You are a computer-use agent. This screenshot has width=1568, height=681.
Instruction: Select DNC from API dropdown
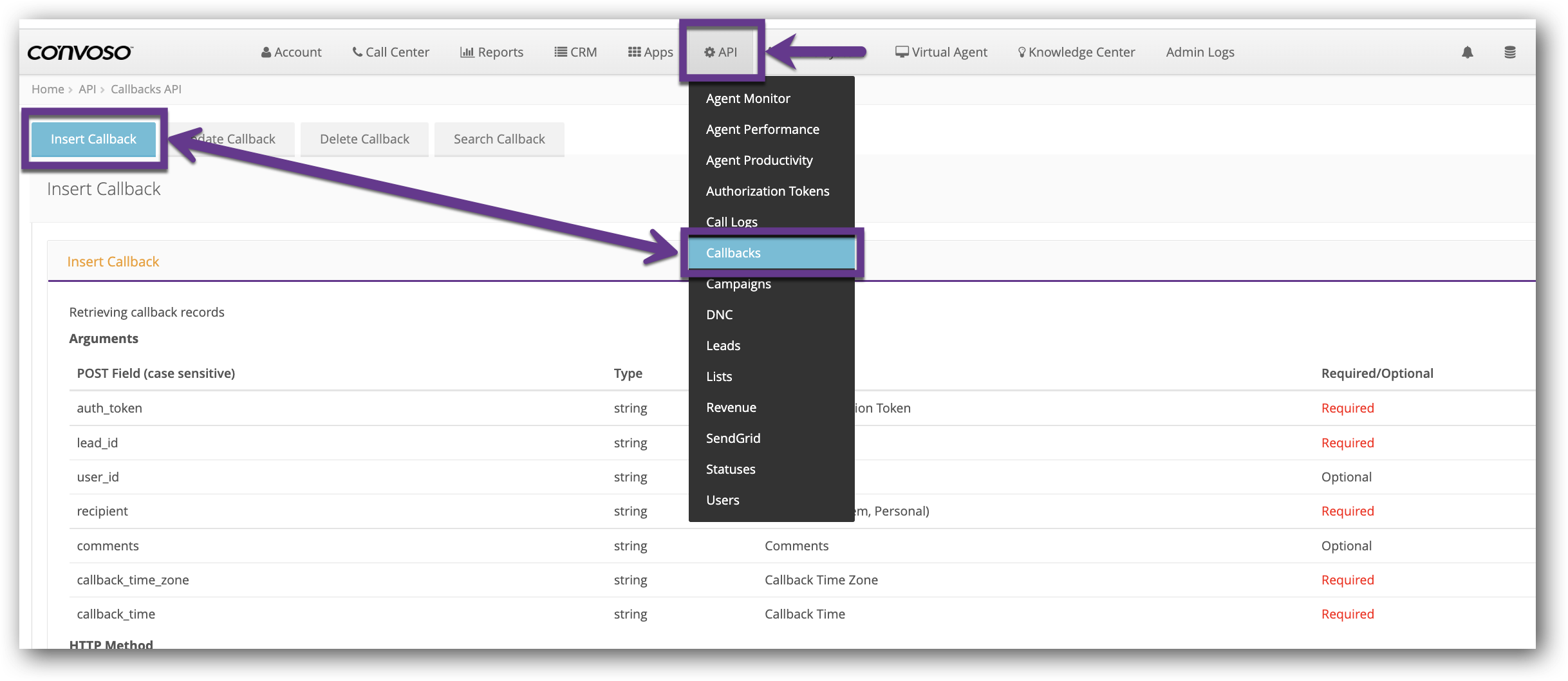(x=771, y=315)
